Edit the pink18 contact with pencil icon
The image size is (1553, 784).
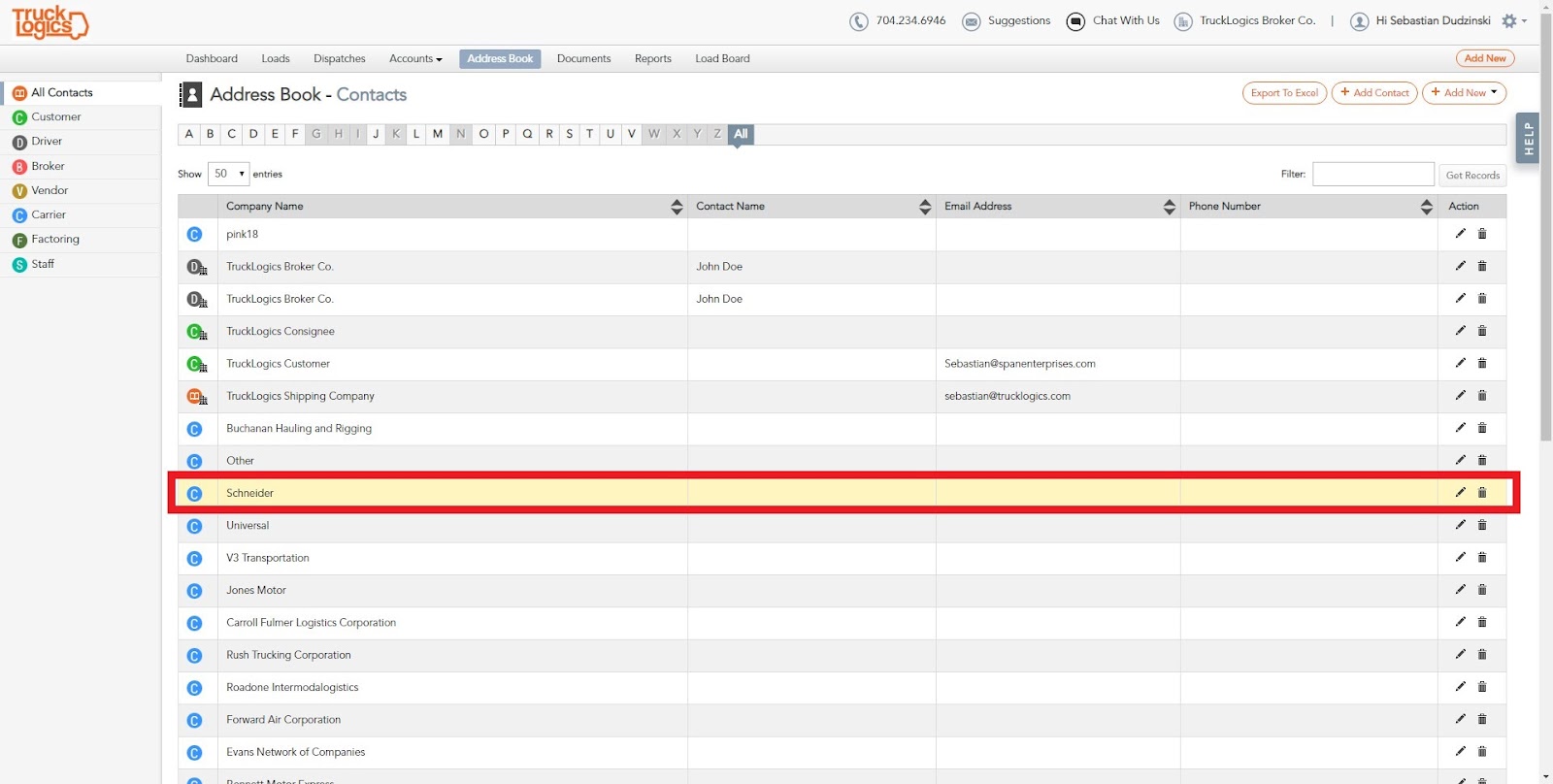(x=1460, y=233)
